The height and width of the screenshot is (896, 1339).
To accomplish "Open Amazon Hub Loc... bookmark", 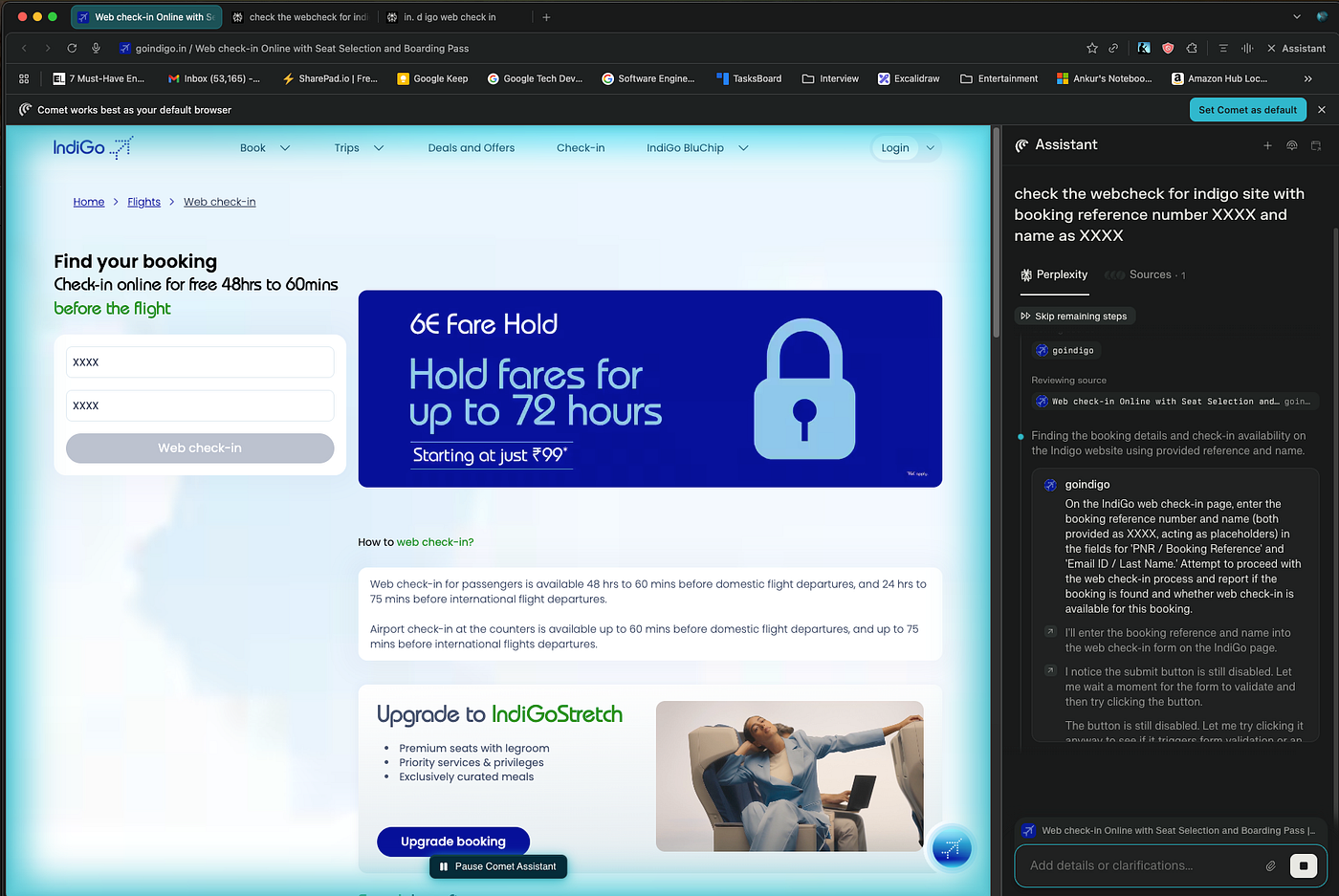I will [x=1219, y=78].
